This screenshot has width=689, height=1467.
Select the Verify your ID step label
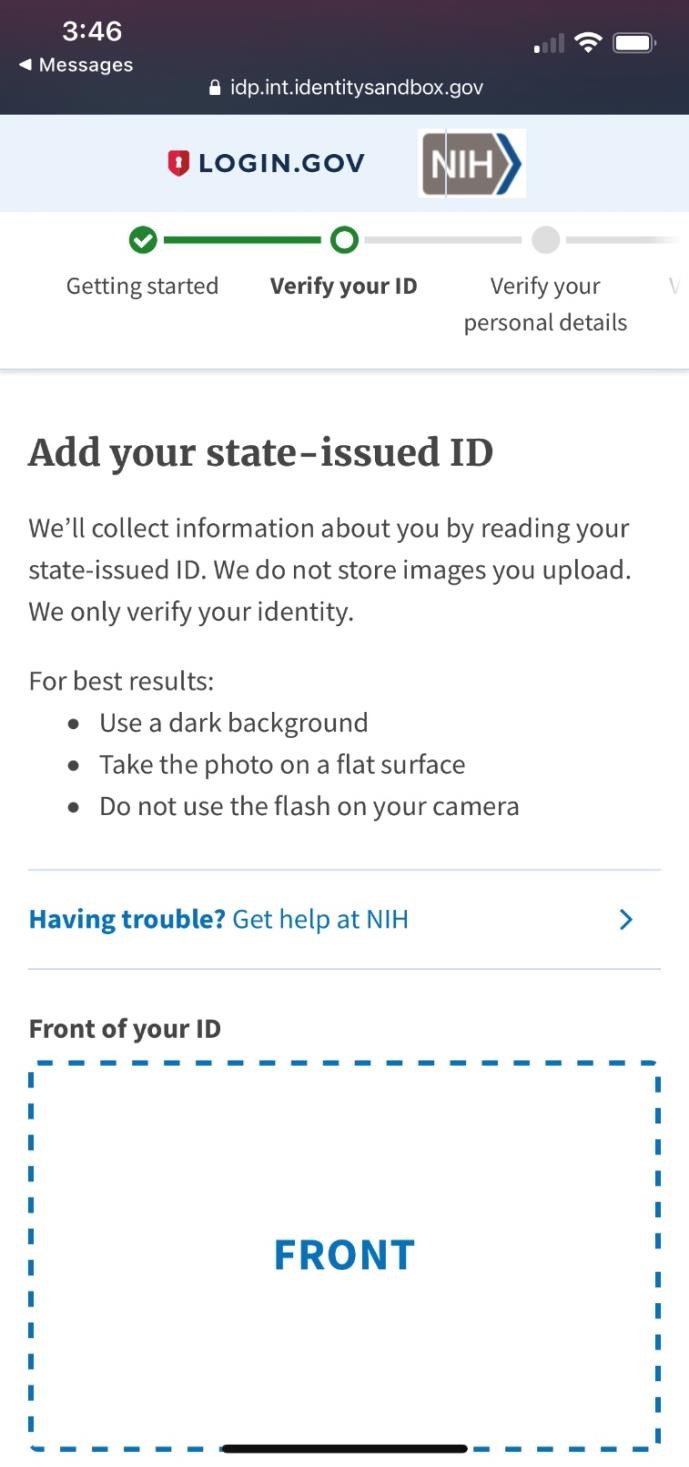point(344,285)
